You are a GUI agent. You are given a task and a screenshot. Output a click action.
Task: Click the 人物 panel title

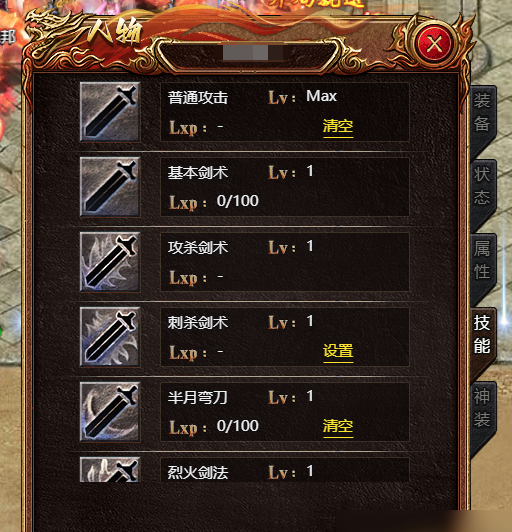click(114, 33)
